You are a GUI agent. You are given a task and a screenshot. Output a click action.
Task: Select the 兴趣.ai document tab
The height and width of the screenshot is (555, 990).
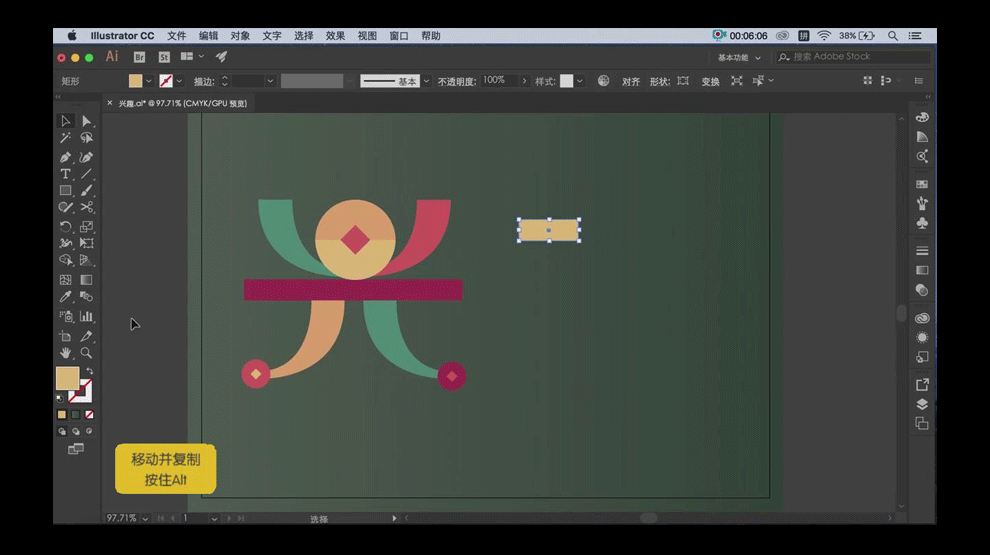pos(182,103)
